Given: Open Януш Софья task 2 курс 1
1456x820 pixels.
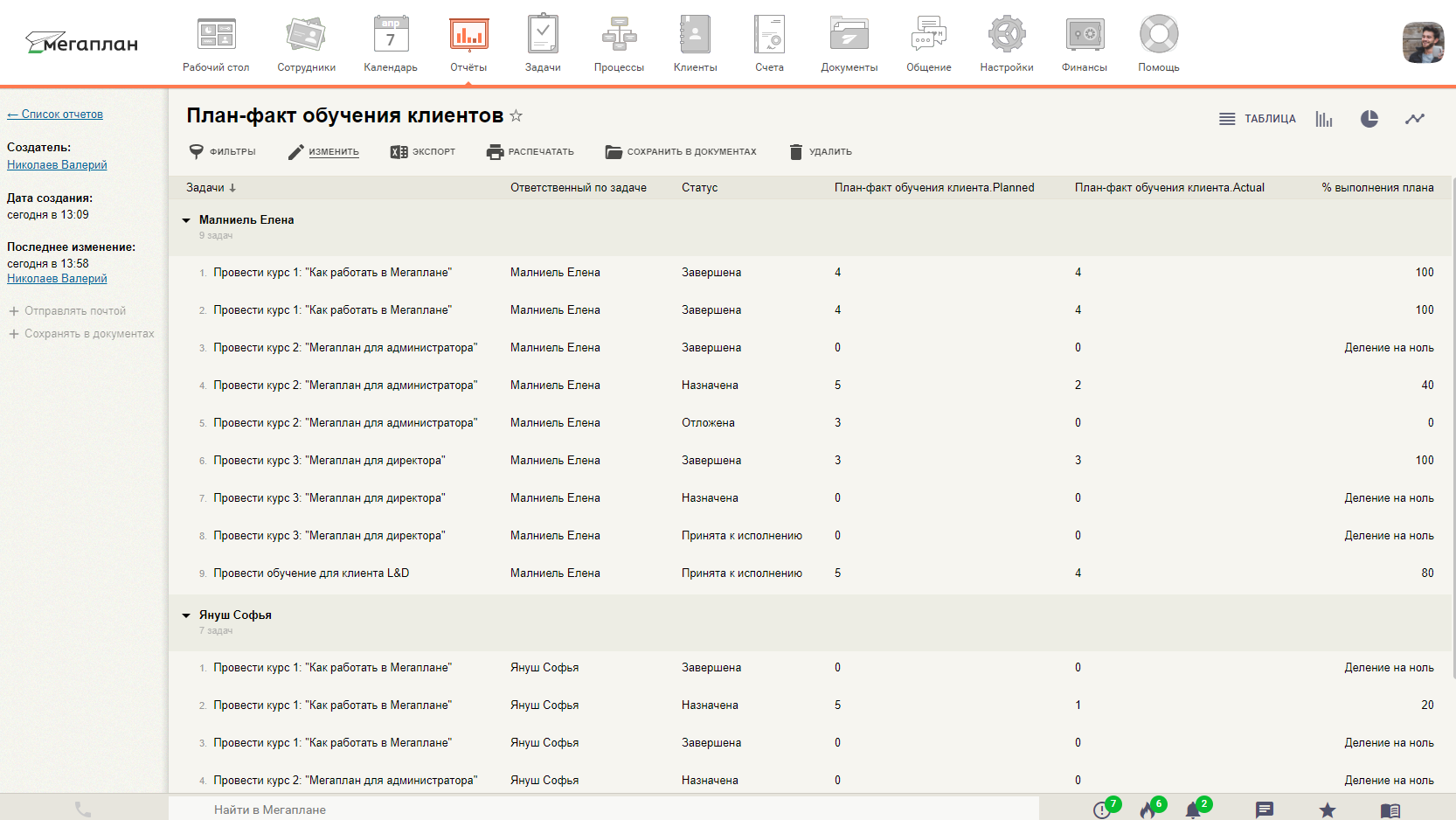Looking at the screenshot, I should (332, 705).
